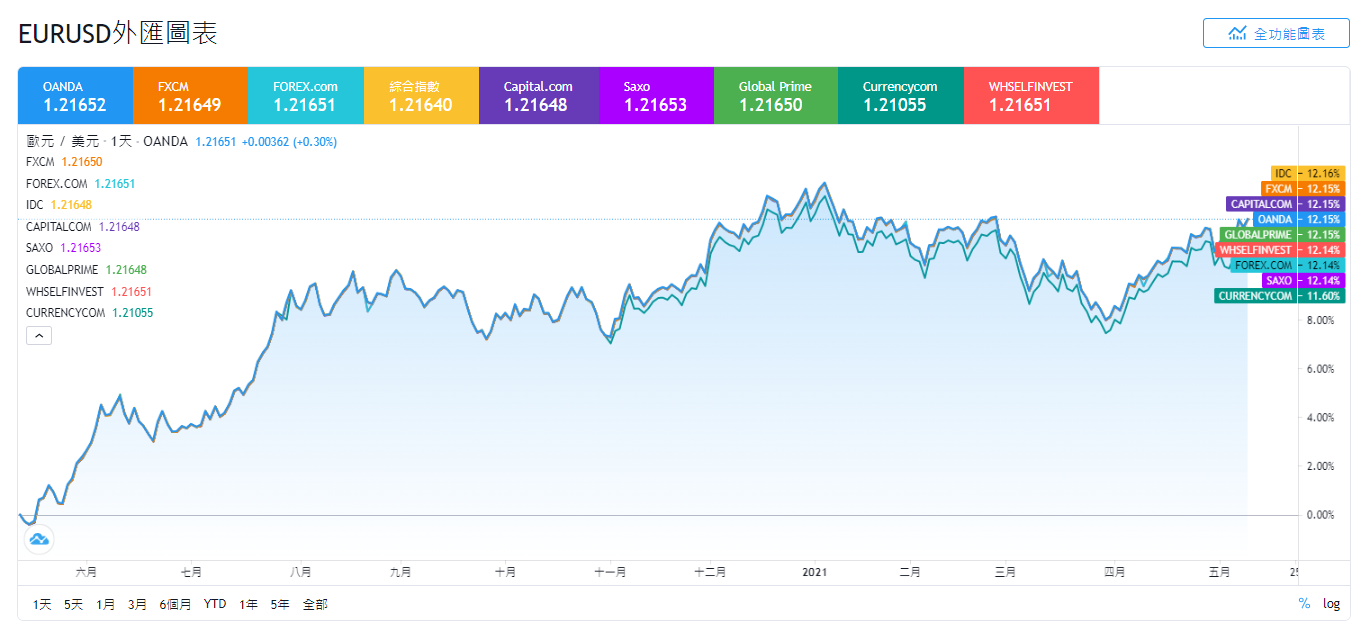Screen dimensions: 1369x632
Task: Click the 六月 time axis label
Action: (x=86, y=572)
